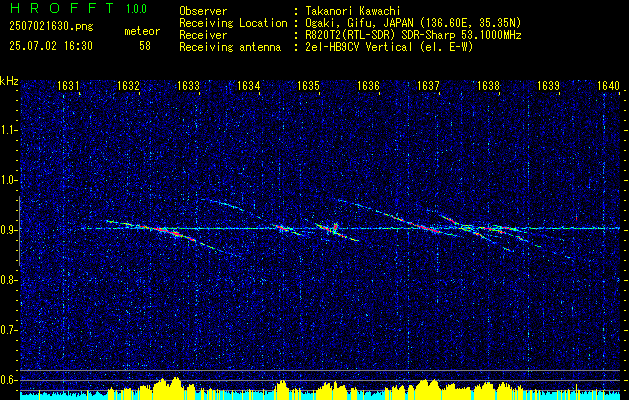Image resolution: width=629 pixels, height=400 pixels.
Task: Click time label 1636
Action: 368,85
